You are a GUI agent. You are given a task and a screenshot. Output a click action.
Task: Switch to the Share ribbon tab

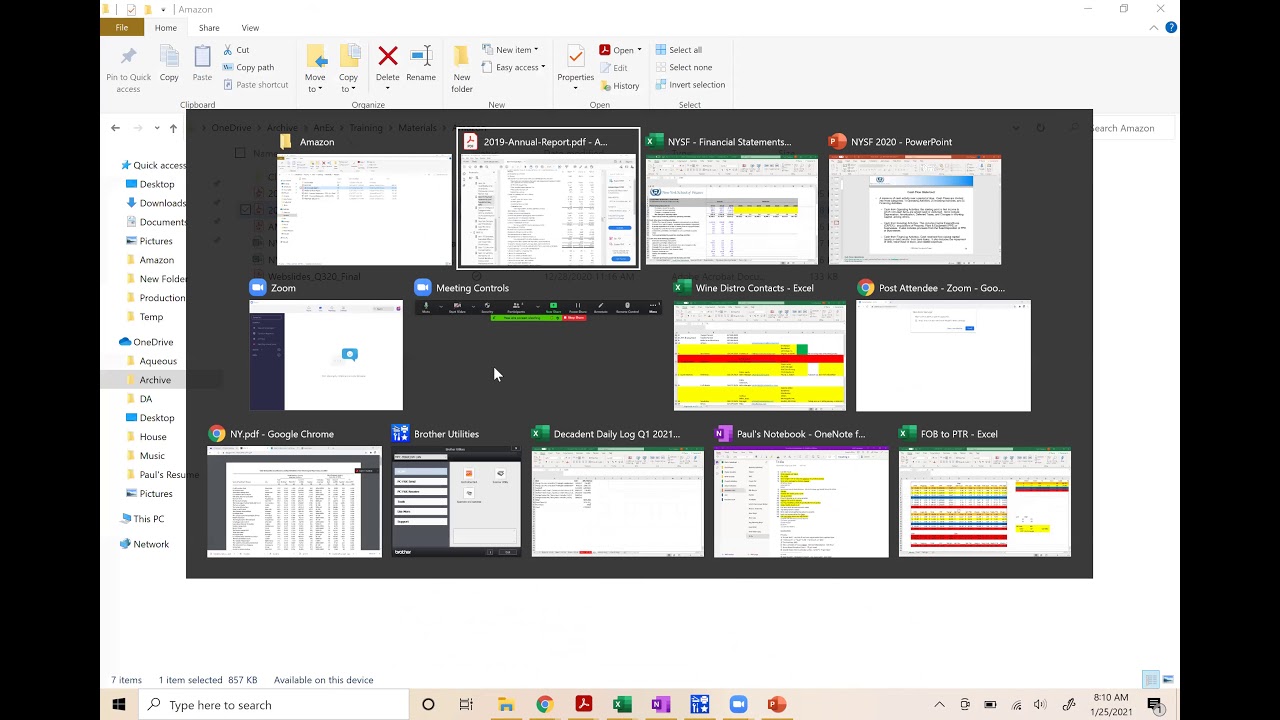(x=209, y=28)
